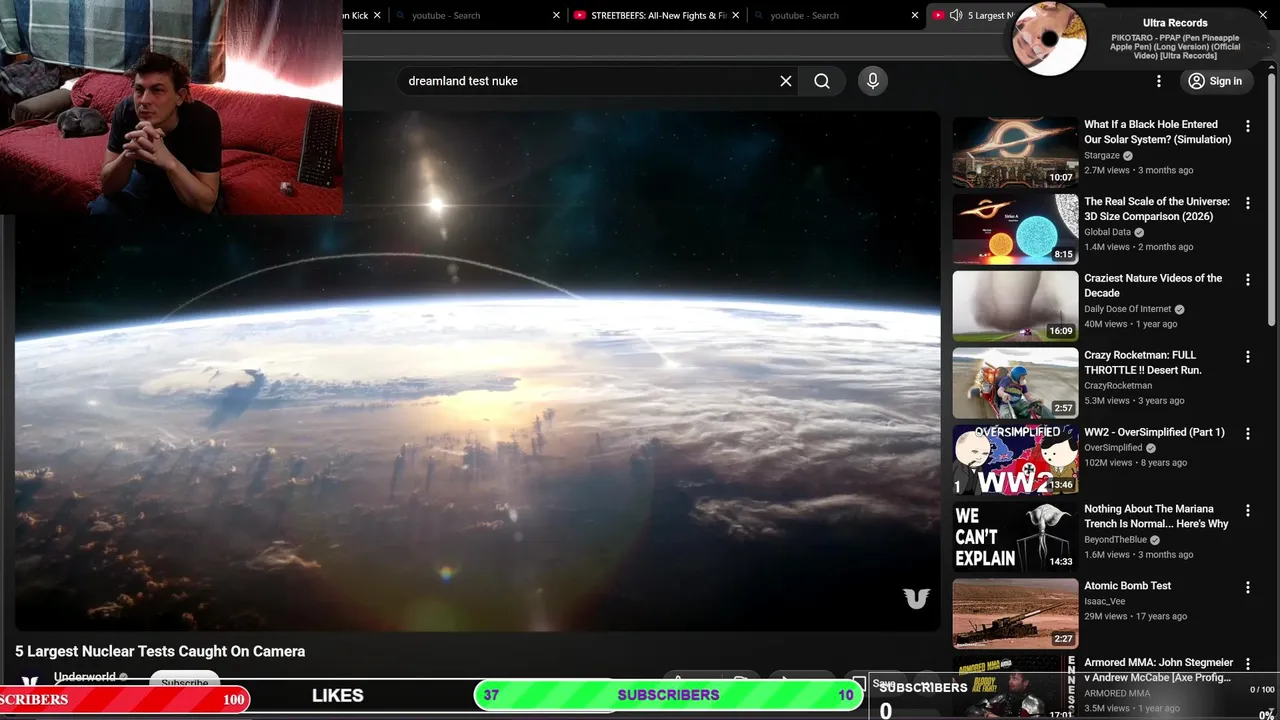The height and width of the screenshot is (720, 1280).
Task: Go to the BeyondTheBlue channel
Action: pyautogui.click(x=1115, y=540)
